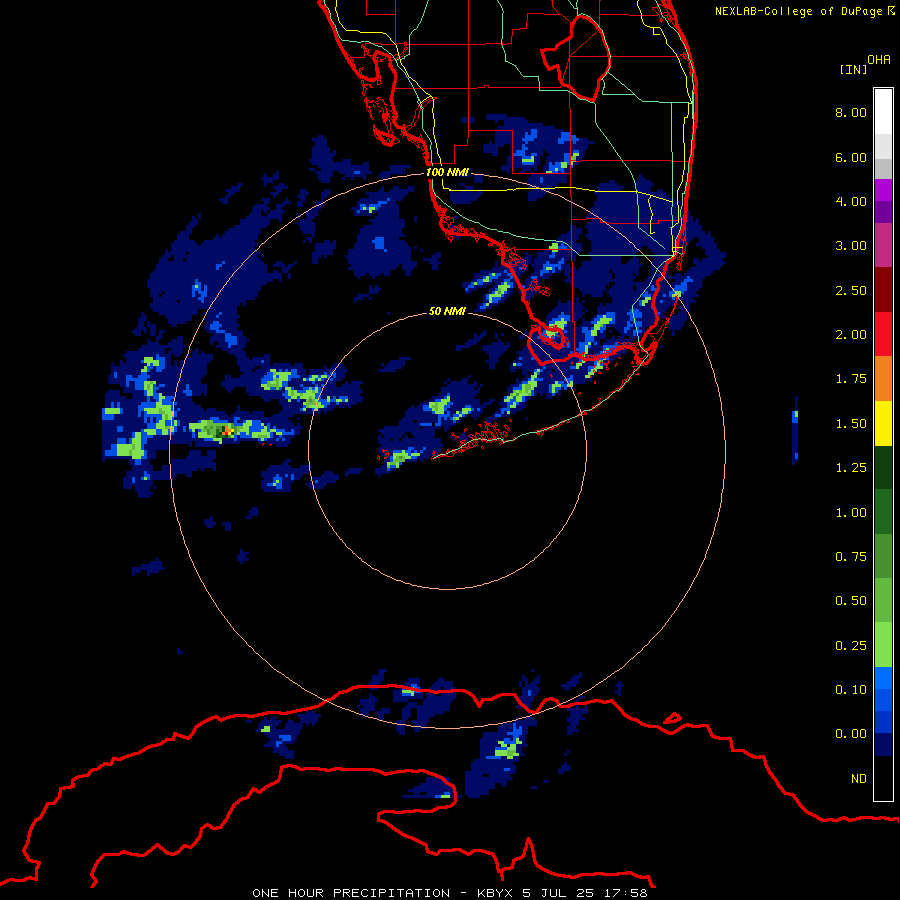The height and width of the screenshot is (900, 900).
Task: Click the 0.00 legend value
Action: pos(851,734)
